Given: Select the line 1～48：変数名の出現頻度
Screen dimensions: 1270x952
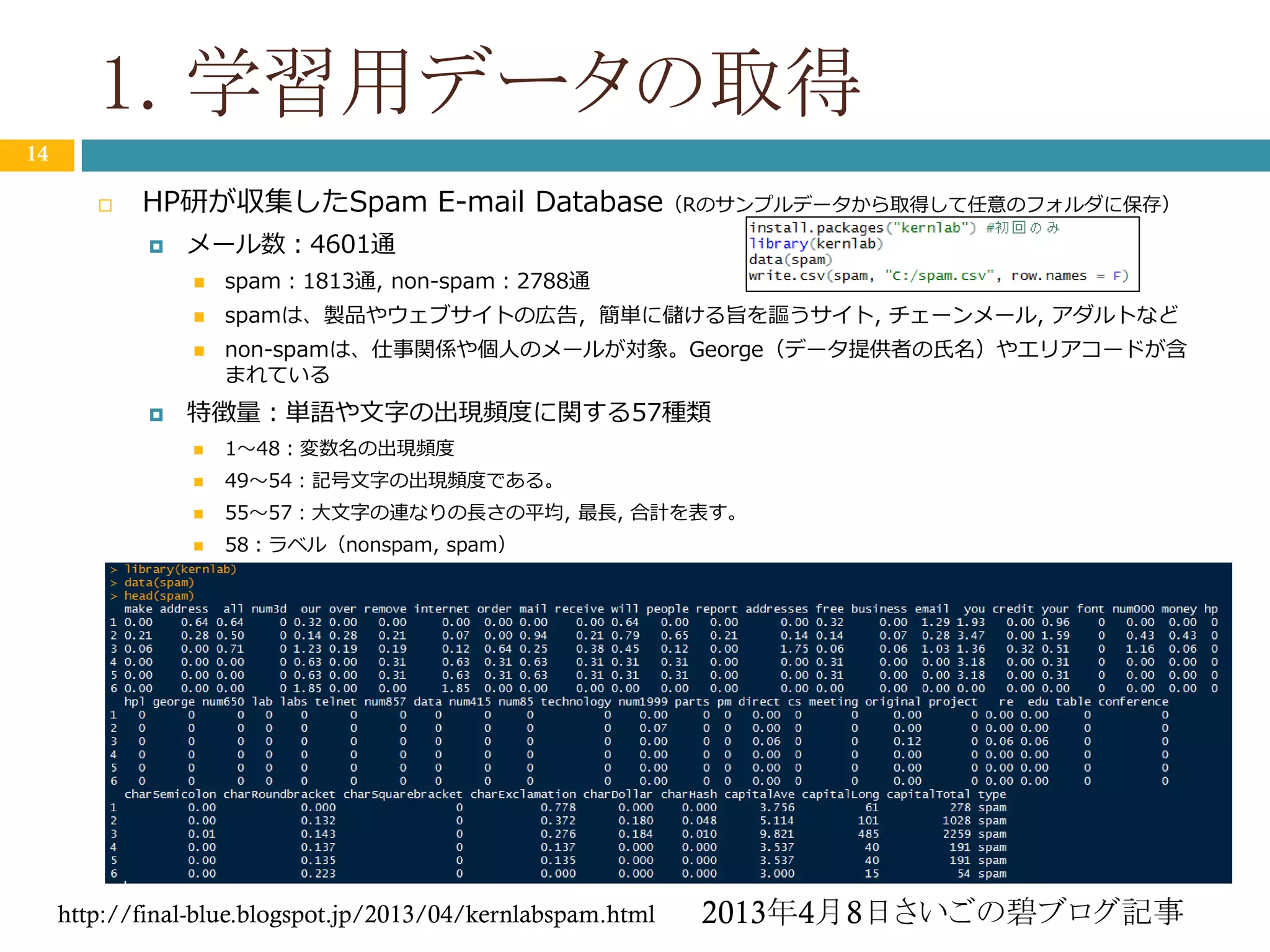Looking at the screenshot, I should pos(340,448).
